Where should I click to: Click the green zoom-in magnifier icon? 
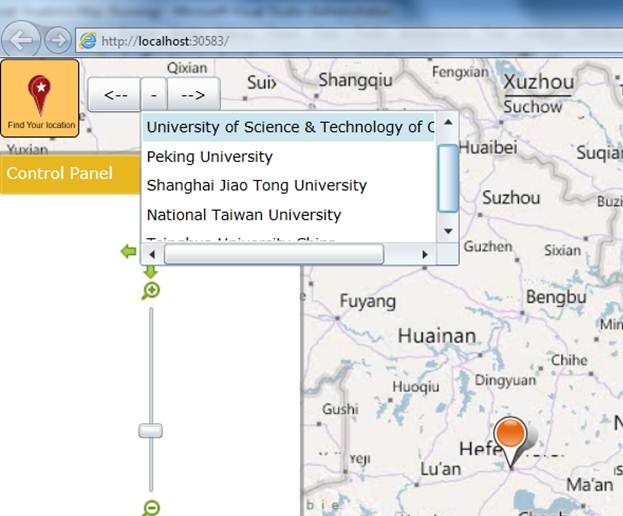[x=151, y=291]
